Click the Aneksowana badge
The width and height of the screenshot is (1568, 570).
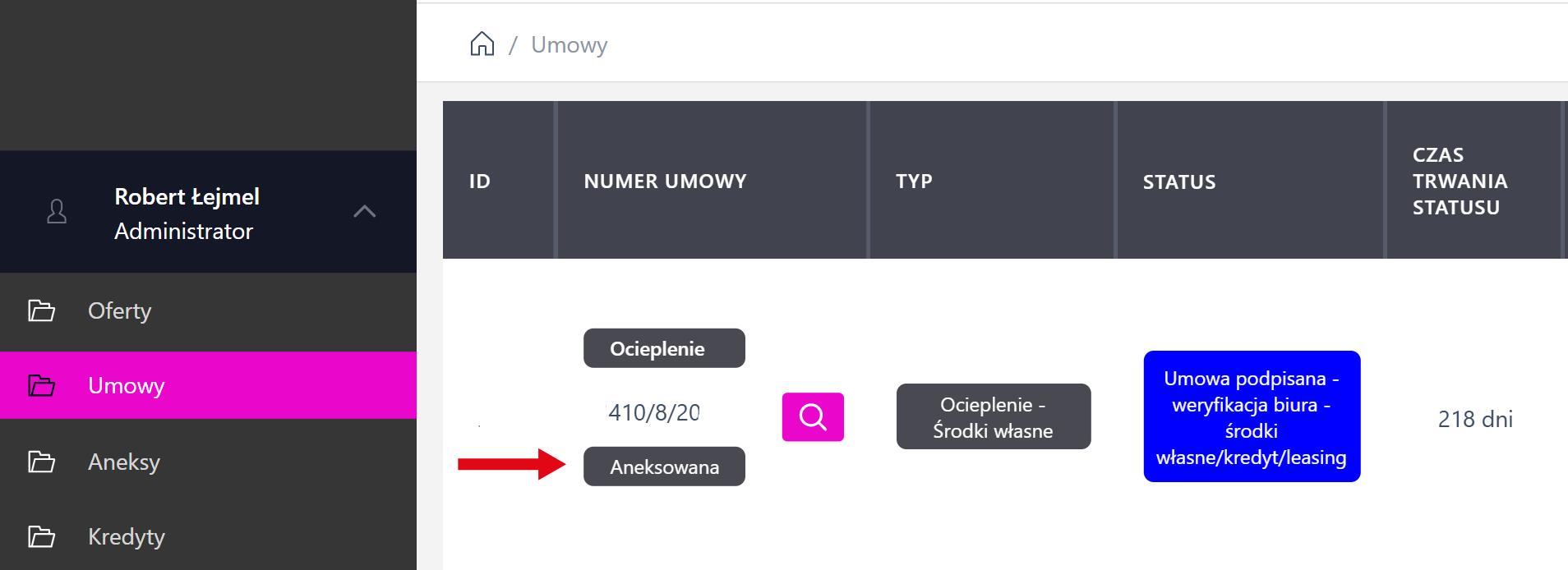coord(664,467)
